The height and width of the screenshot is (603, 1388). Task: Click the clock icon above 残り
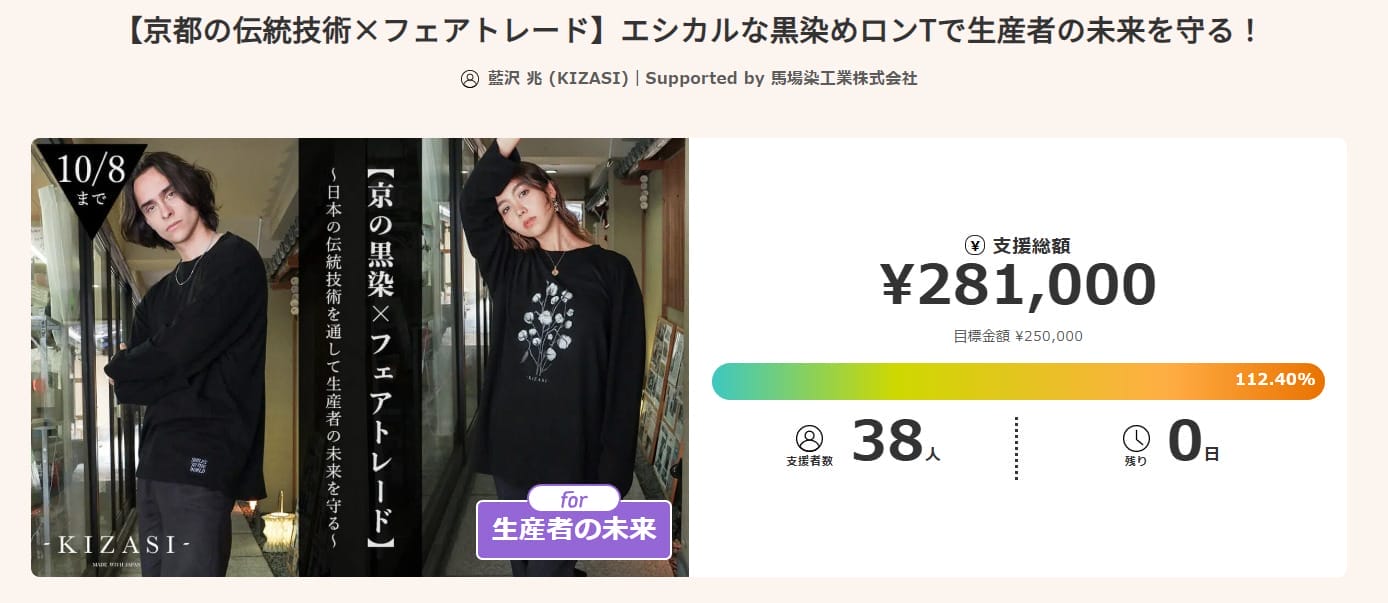pyautogui.click(x=1136, y=439)
